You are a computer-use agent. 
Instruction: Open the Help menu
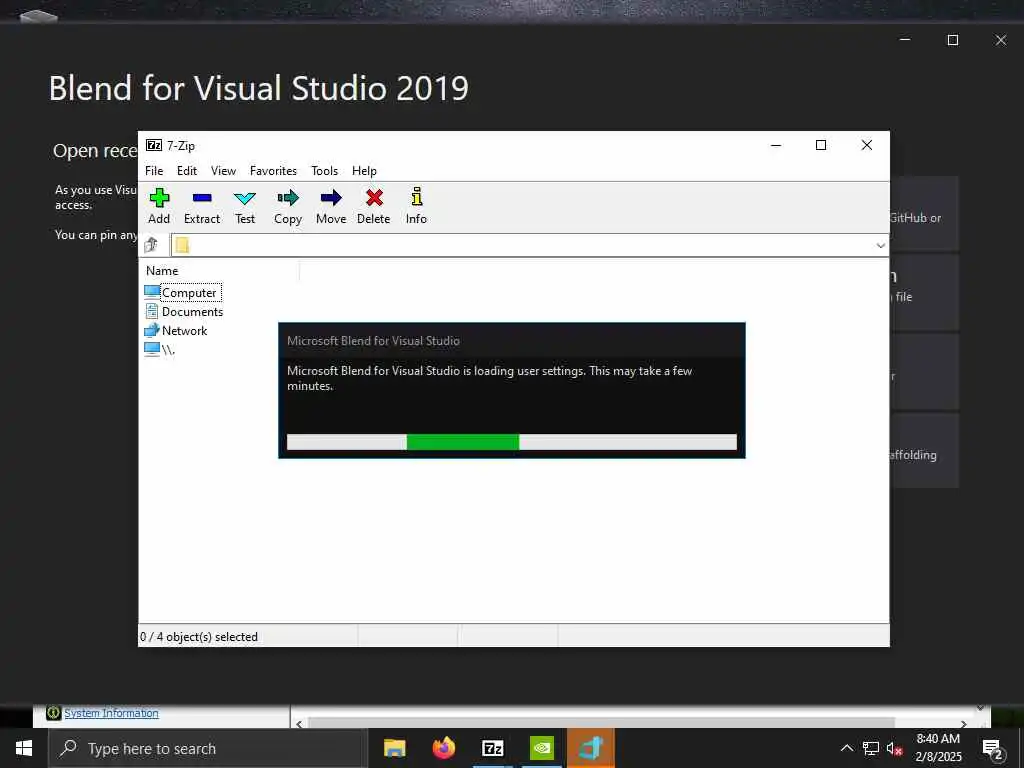pos(364,170)
